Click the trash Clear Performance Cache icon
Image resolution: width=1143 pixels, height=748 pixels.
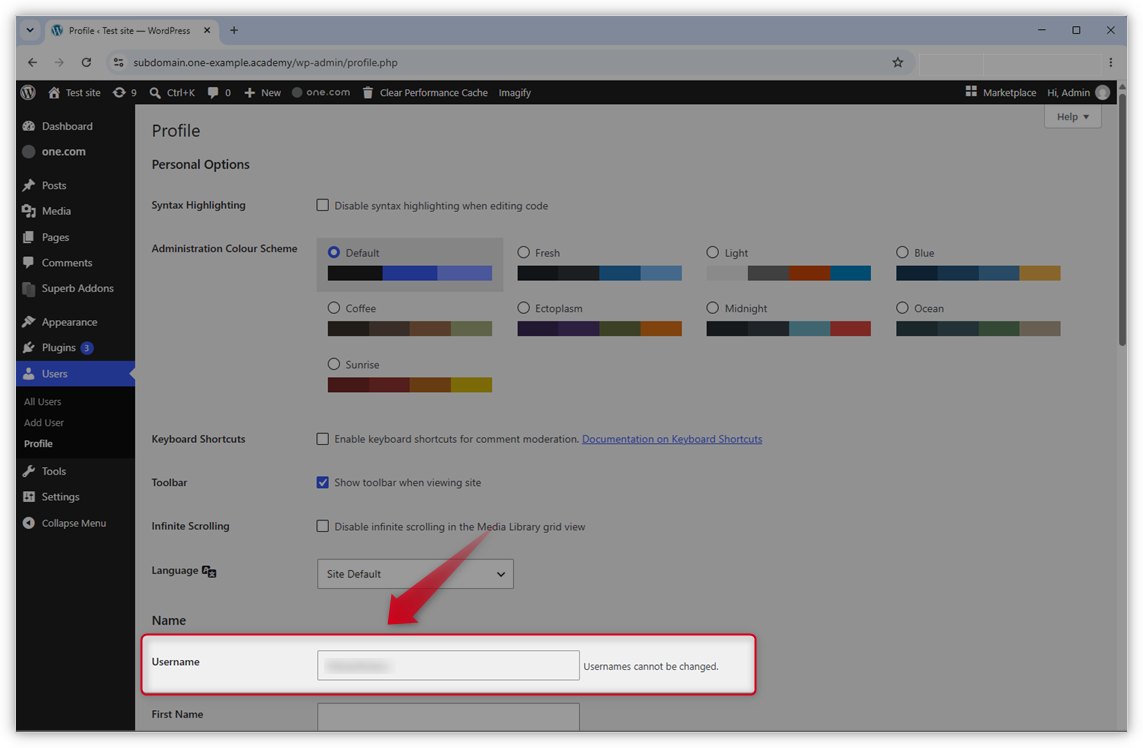[368, 93]
